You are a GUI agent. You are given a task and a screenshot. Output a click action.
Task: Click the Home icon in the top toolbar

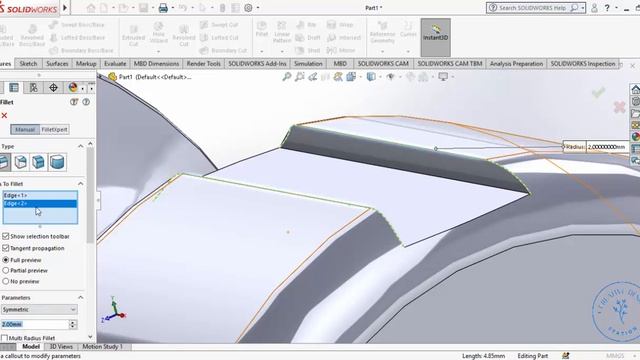[91, 8]
